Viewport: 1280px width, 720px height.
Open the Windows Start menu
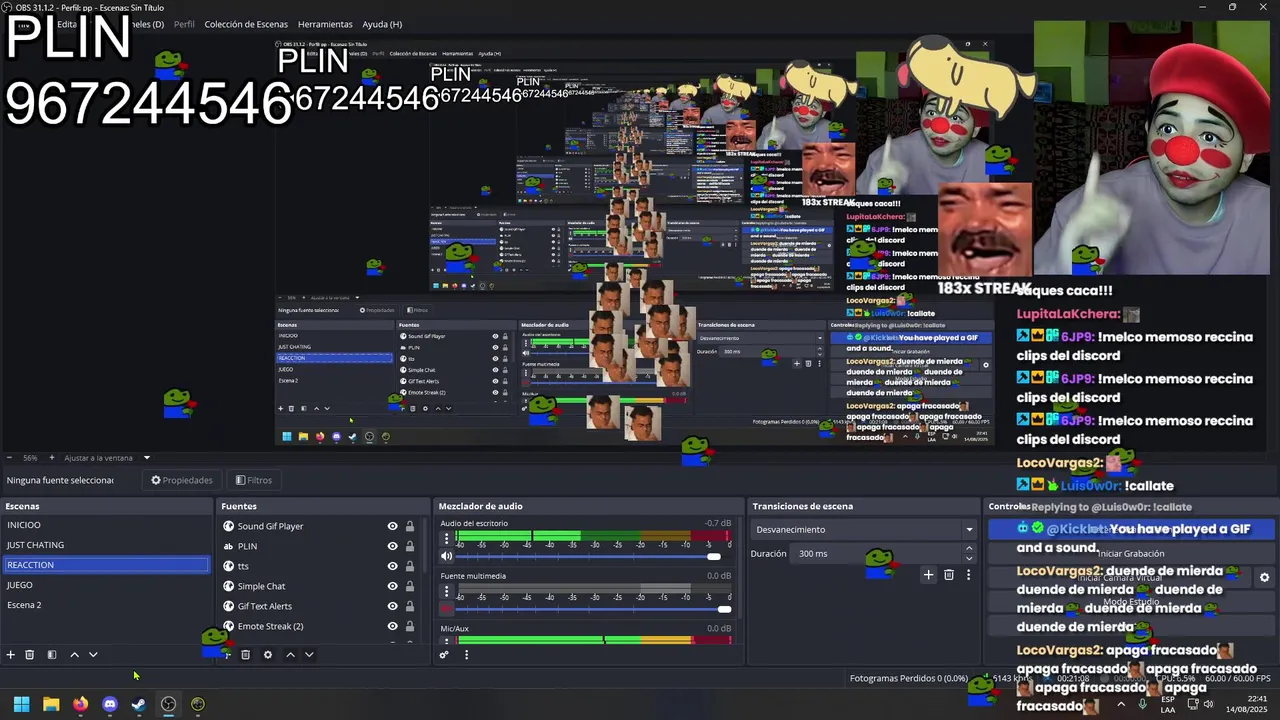(21, 704)
